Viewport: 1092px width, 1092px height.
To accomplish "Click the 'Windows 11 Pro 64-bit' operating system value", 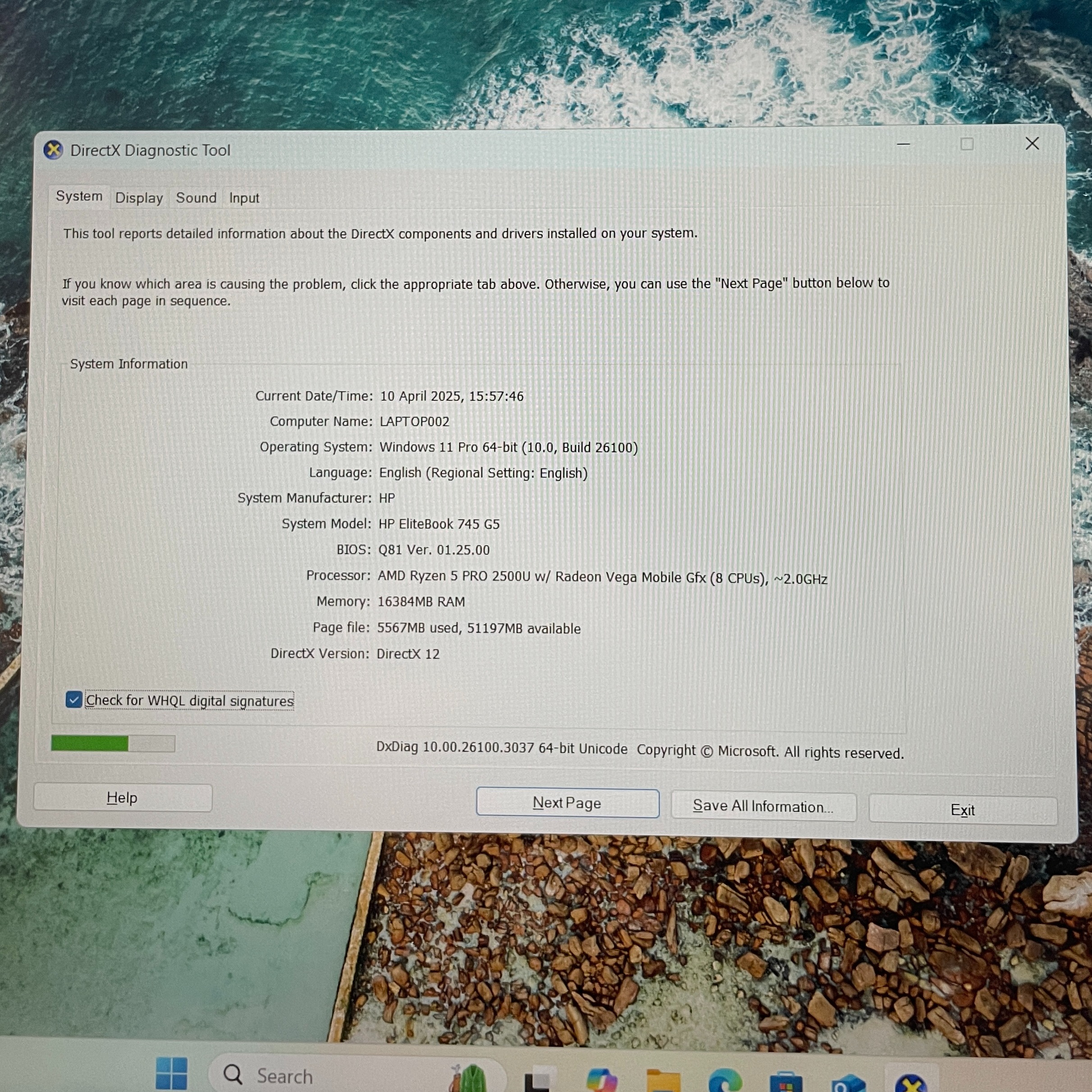I will [508, 447].
